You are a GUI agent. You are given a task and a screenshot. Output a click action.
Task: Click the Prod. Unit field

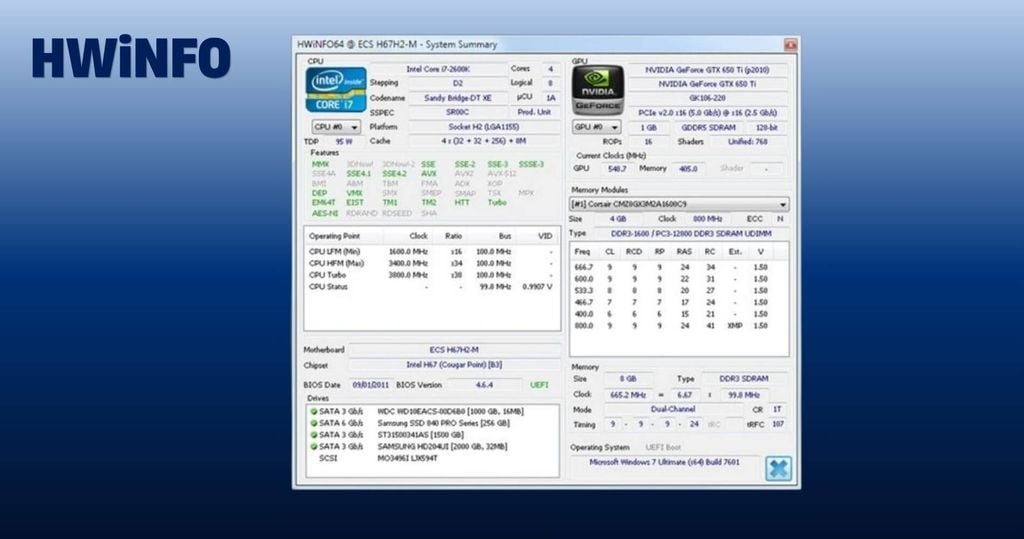pos(534,112)
